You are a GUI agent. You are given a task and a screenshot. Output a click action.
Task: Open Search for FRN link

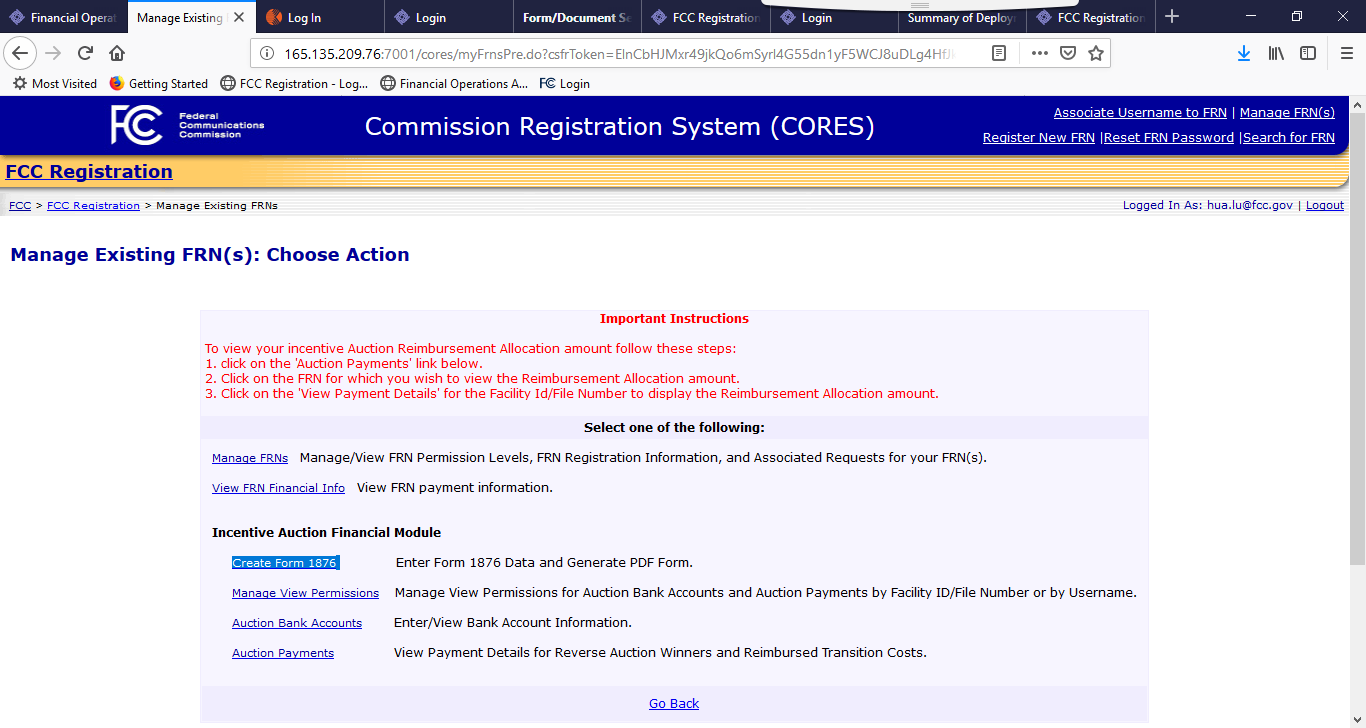[x=1289, y=138]
